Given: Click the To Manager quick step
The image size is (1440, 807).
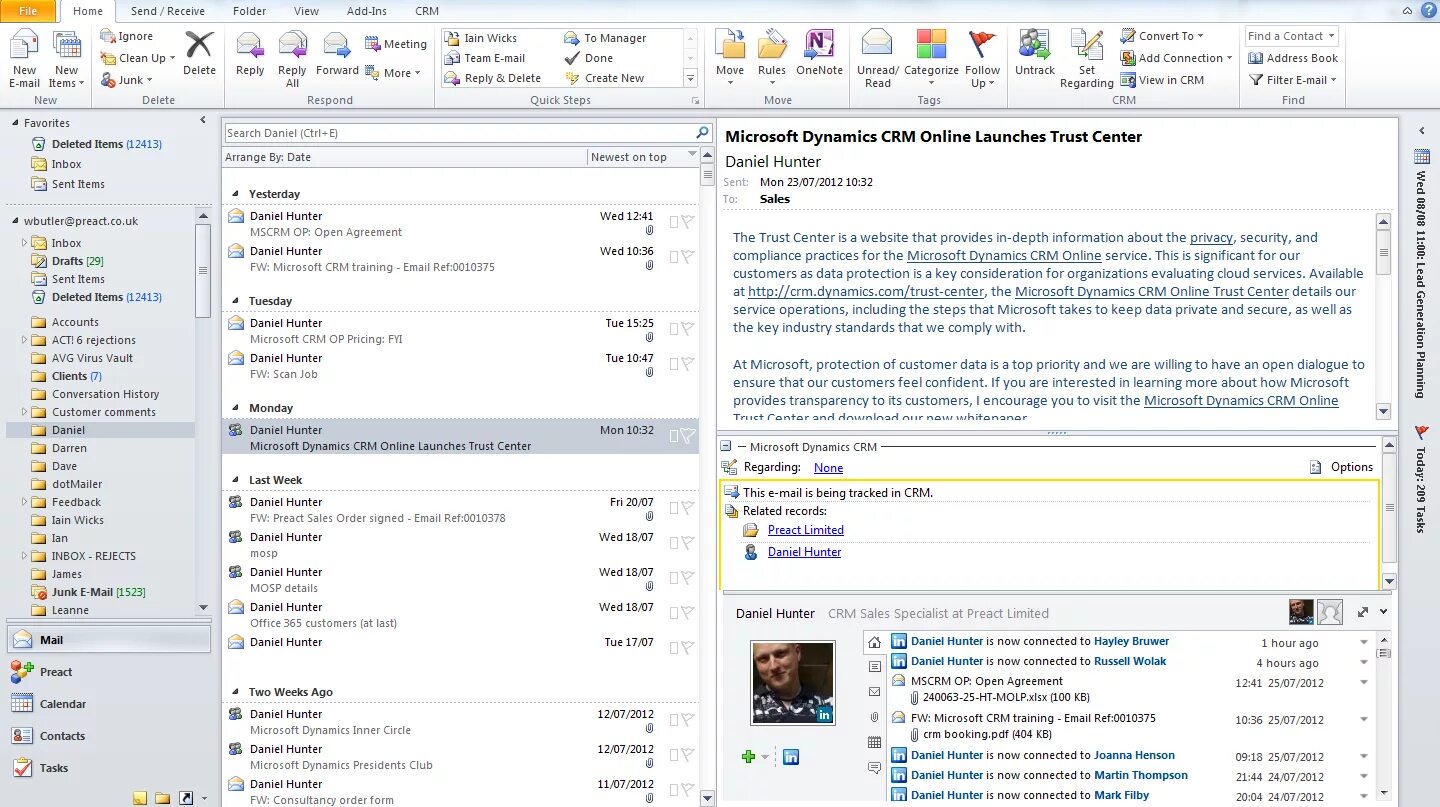Looking at the screenshot, I should [x=605, y=38].
